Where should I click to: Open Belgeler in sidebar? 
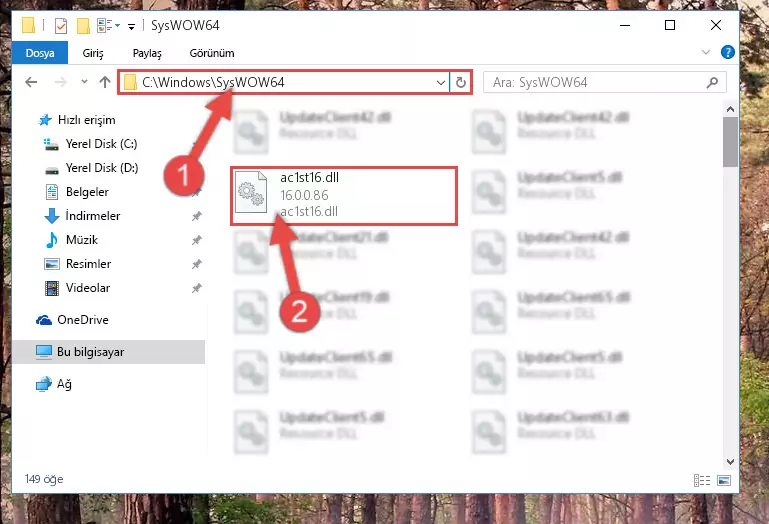point(87,192)
